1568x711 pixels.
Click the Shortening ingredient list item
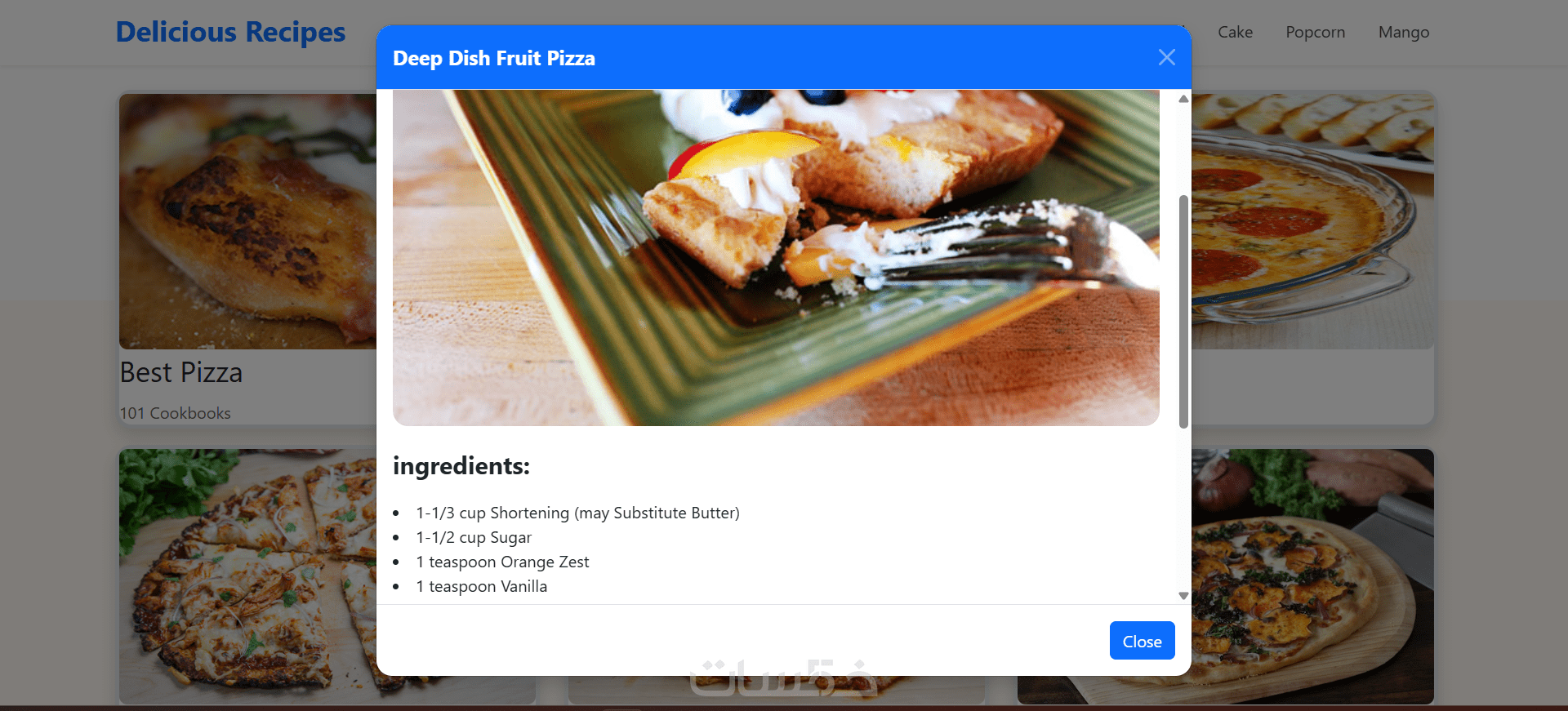point(577,513)
